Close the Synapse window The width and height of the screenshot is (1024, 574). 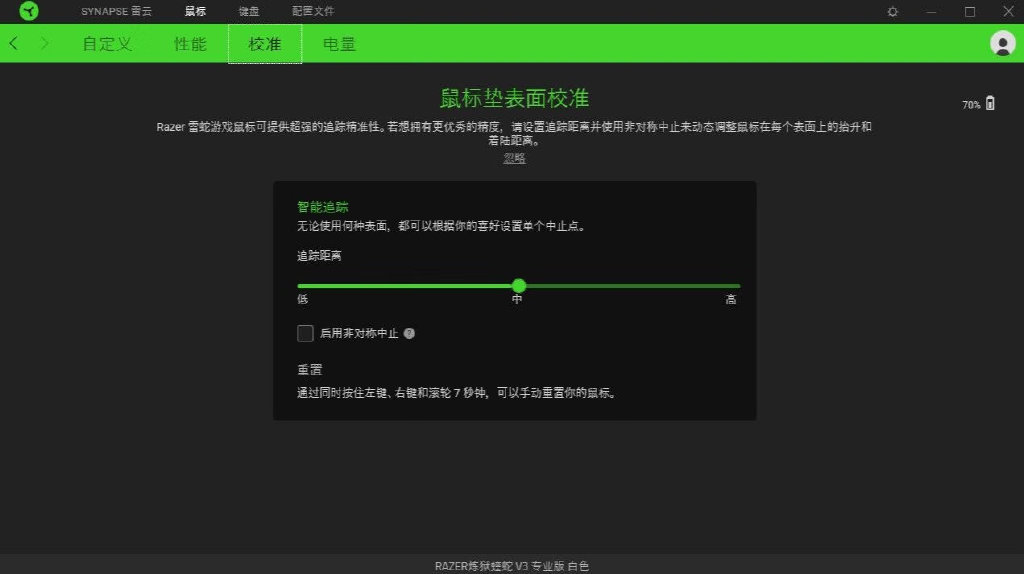click(1008, 11)
